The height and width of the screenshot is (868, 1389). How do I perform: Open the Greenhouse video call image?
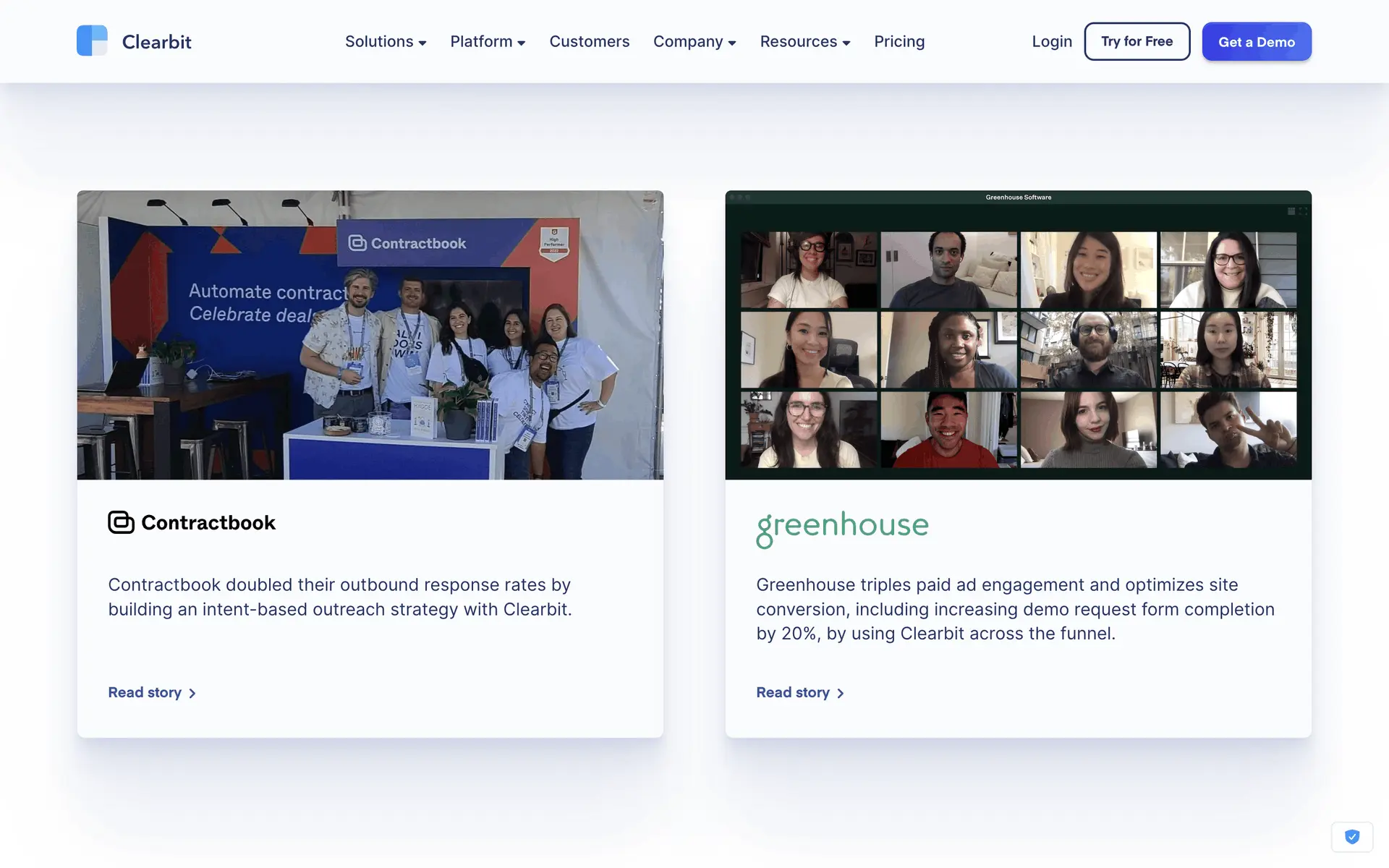[1018, 335]
